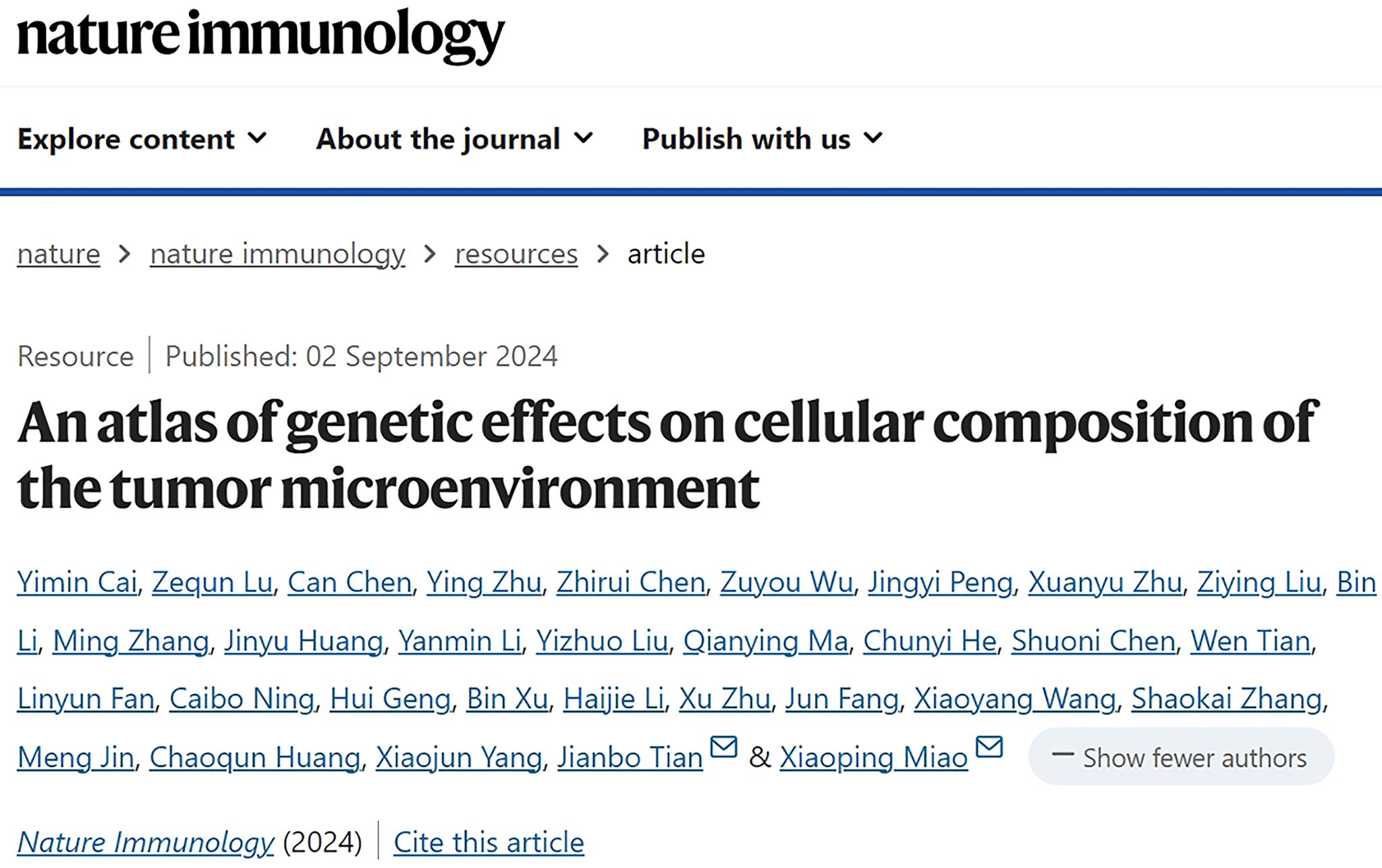The image size is (1382, 868).
Task: Expand the Explore content menu
Action: [142, 139]
